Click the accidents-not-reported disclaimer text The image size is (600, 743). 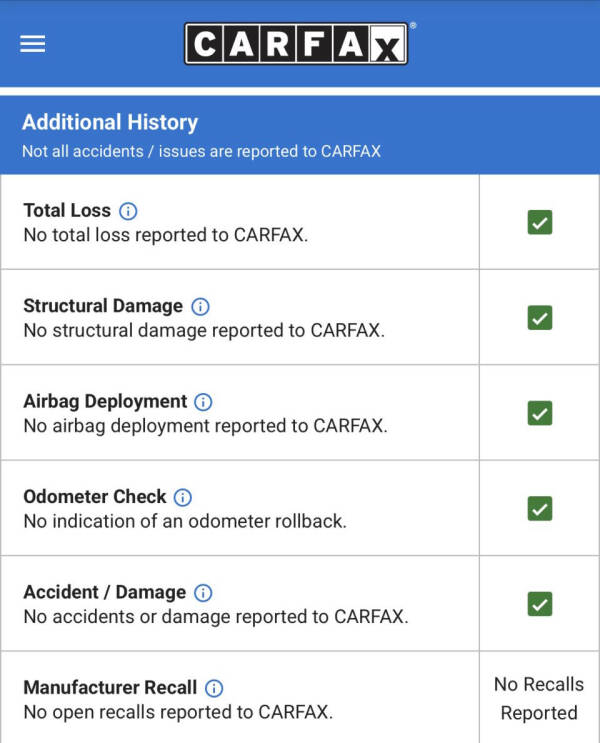(x=201, y=152)
